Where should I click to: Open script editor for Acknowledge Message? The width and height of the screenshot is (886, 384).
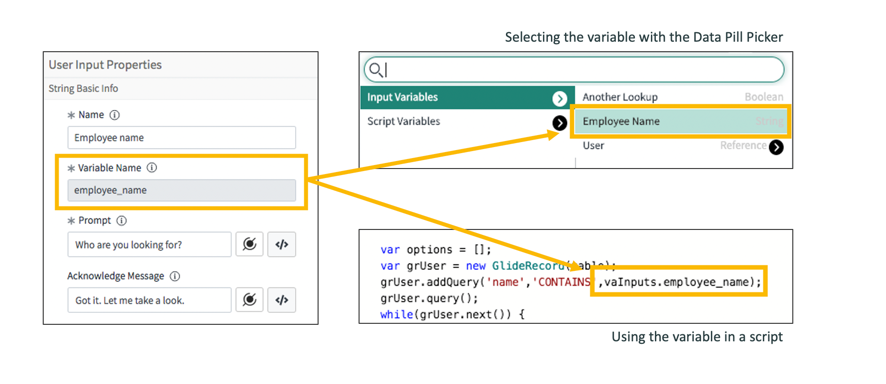[x=281, y=300]
